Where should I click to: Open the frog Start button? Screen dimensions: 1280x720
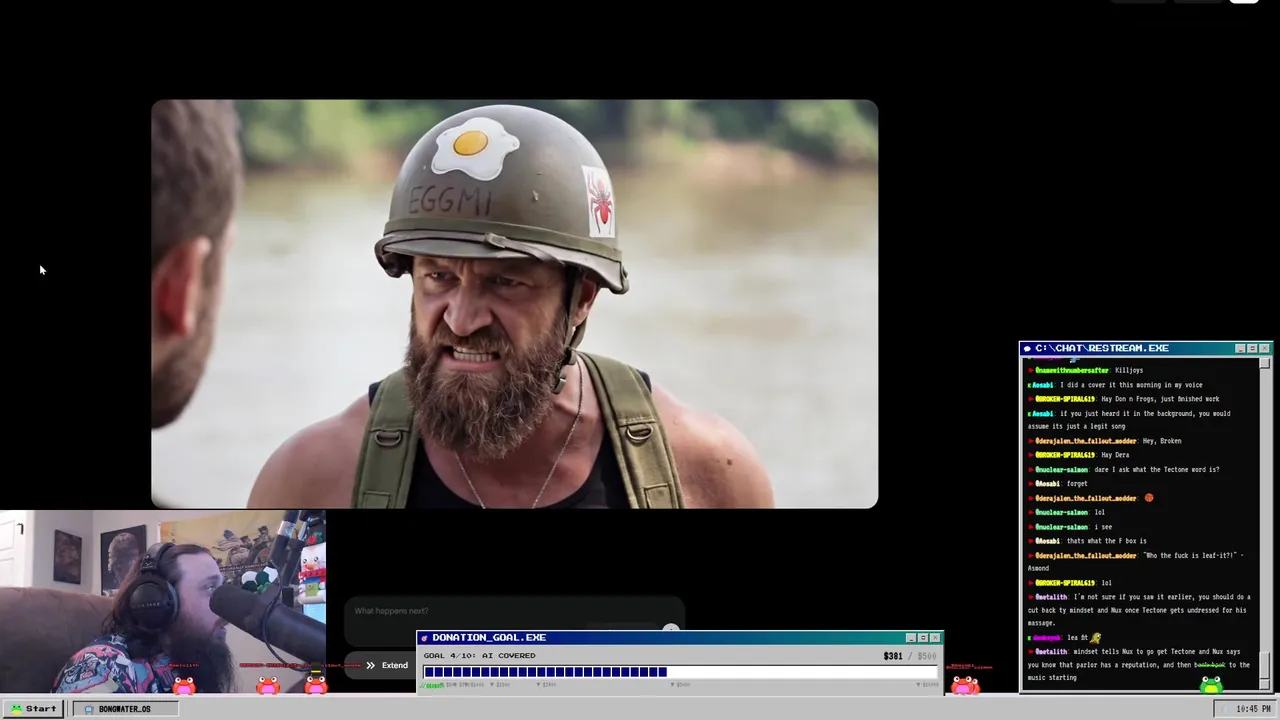[34, 709]
